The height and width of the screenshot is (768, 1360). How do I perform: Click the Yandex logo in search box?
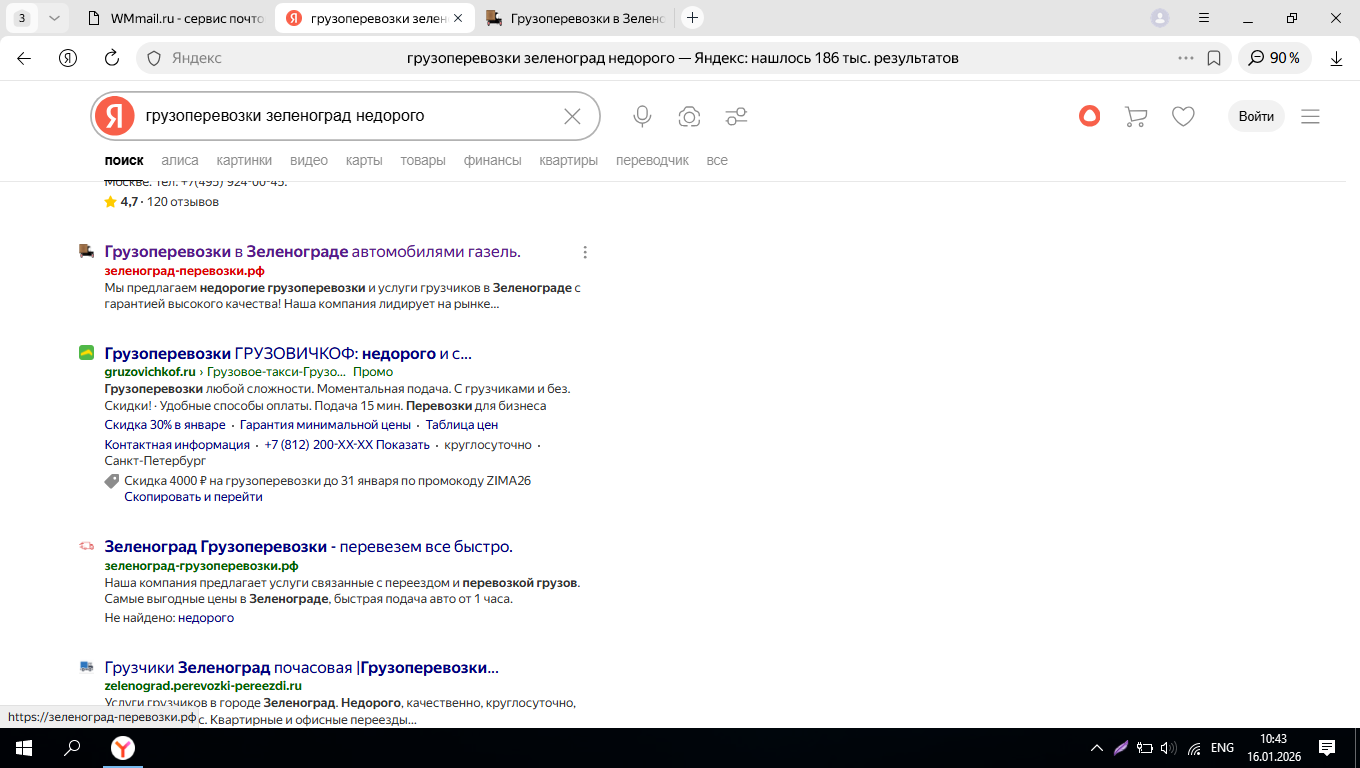(x=115, y=116)
